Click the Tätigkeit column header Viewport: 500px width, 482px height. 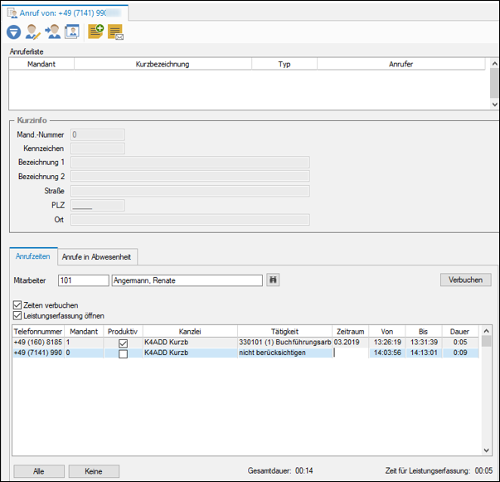pyautogui.click(x=285, y=331)
